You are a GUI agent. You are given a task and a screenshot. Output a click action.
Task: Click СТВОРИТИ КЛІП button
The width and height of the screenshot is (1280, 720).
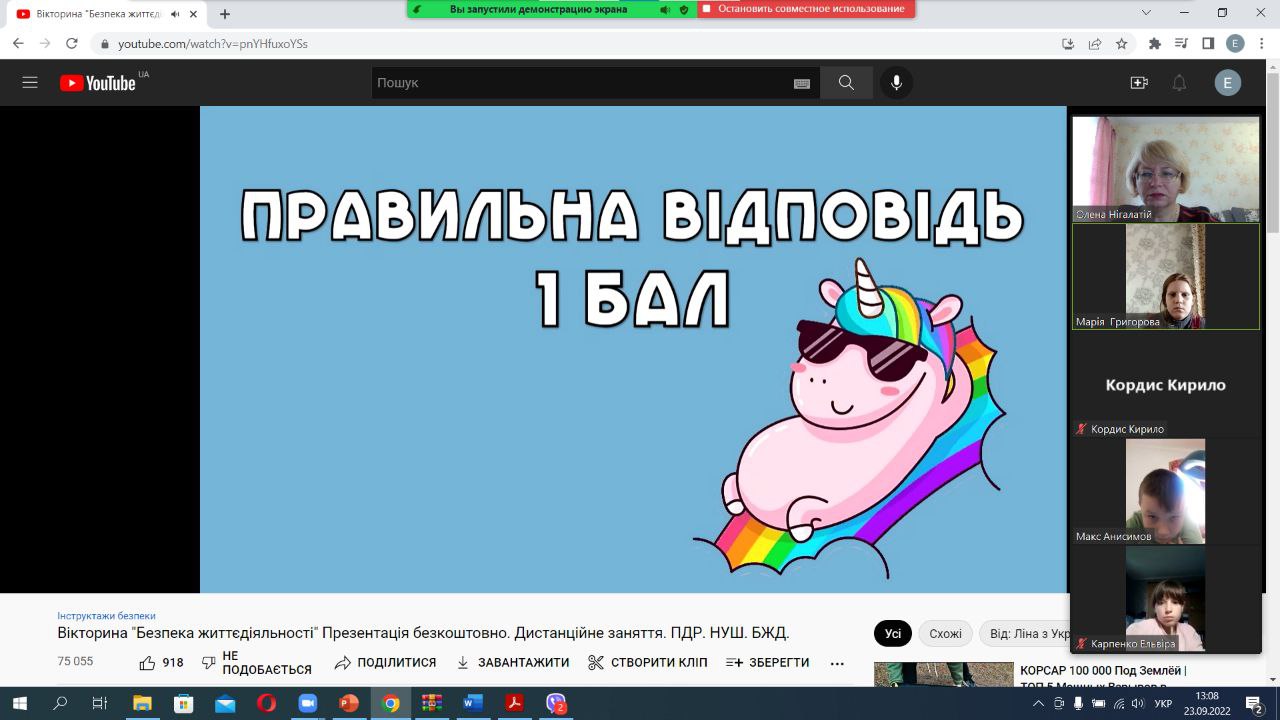click(648, 662)
